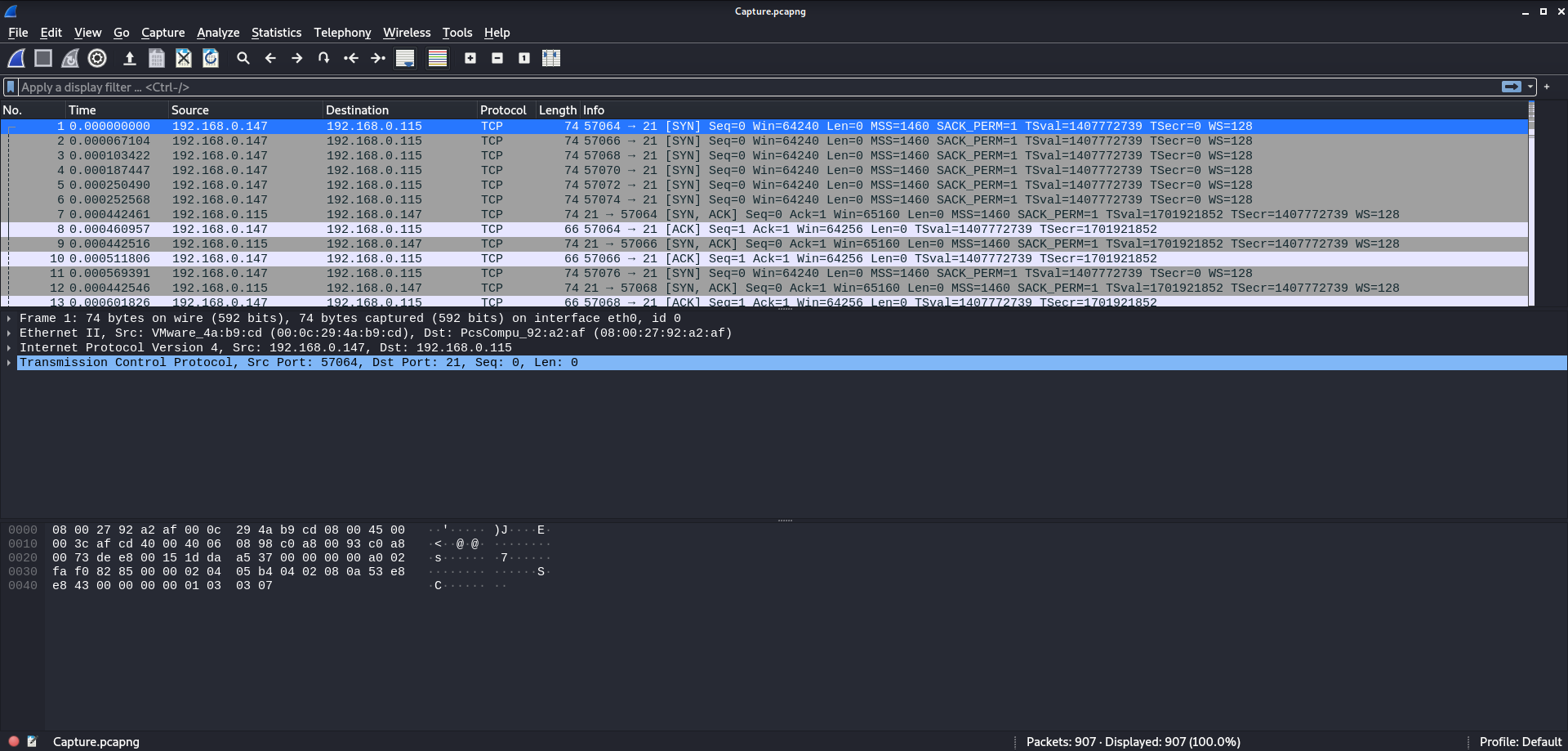Apply the display filter arrow button
The height and width of the screenshot is (751, 1568).
pos(1512,87)
